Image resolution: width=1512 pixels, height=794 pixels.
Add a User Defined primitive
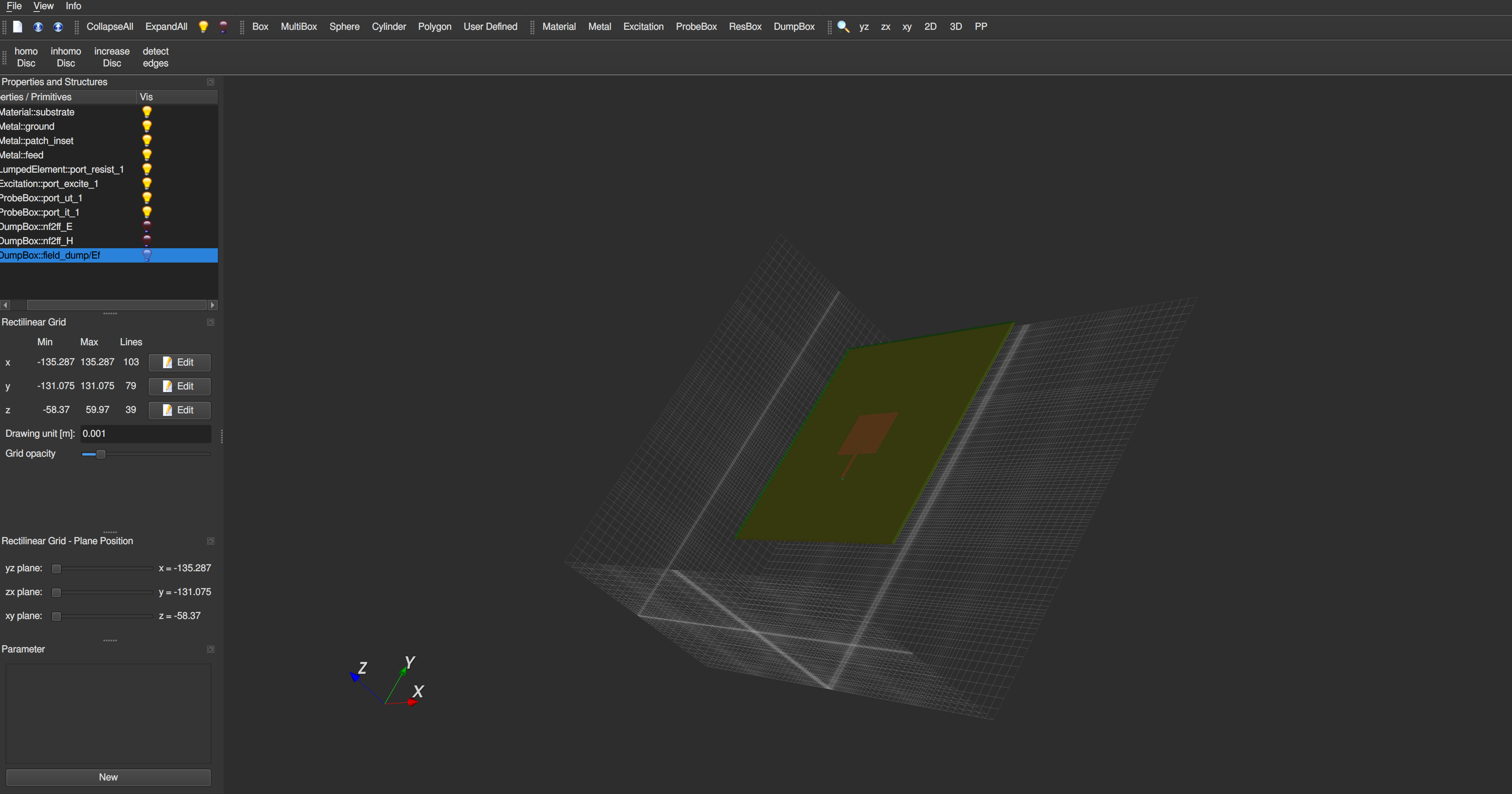pos(490,26)
